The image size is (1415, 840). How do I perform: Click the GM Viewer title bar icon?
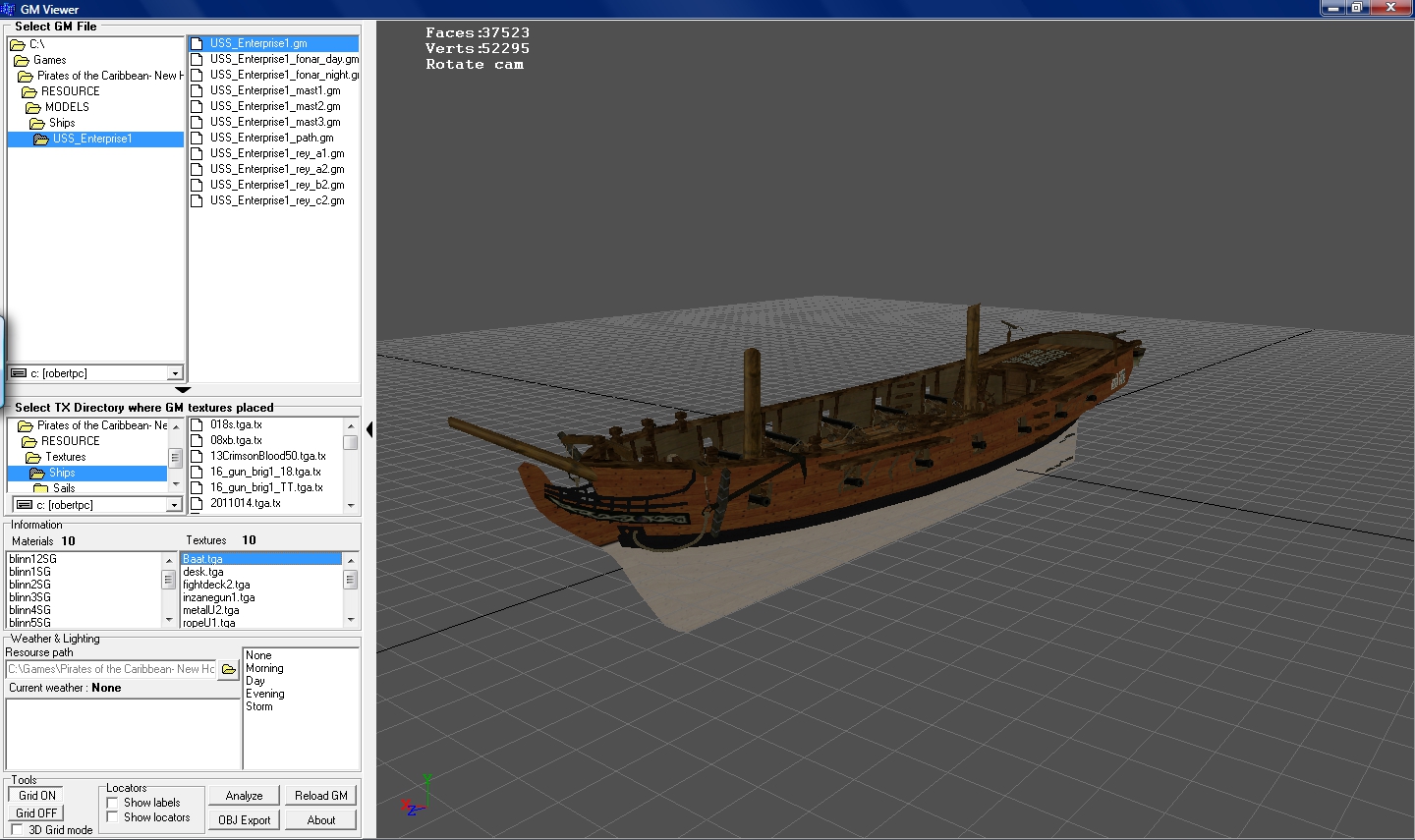tap(9, 9)
